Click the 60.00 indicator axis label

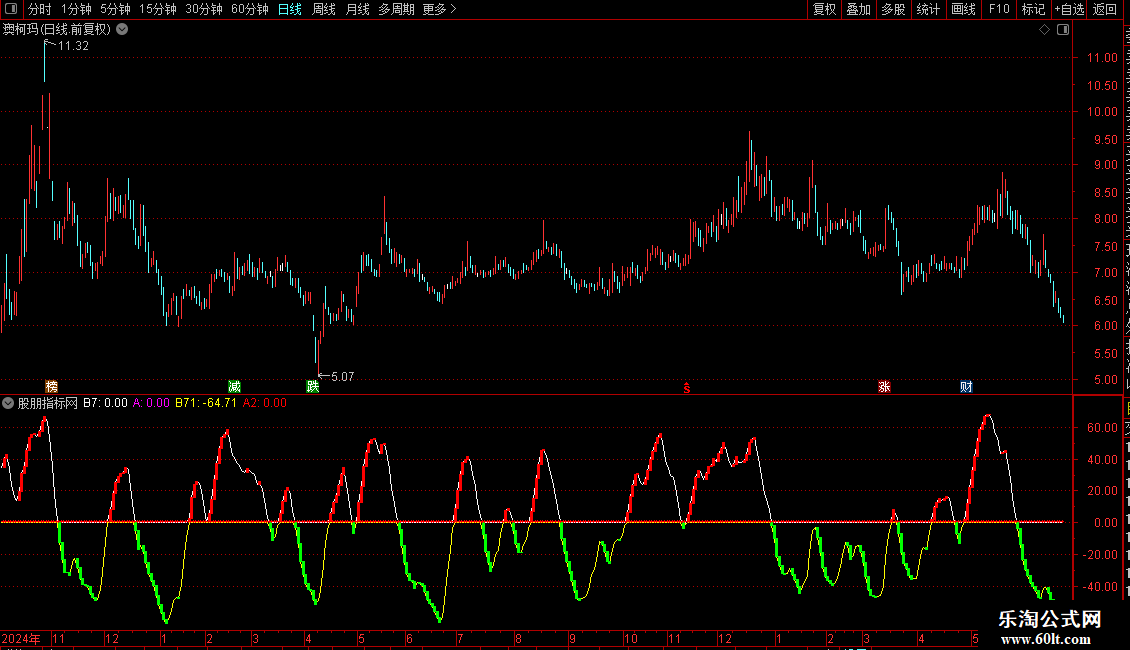pyautogui.click(x=1102, y=427)
